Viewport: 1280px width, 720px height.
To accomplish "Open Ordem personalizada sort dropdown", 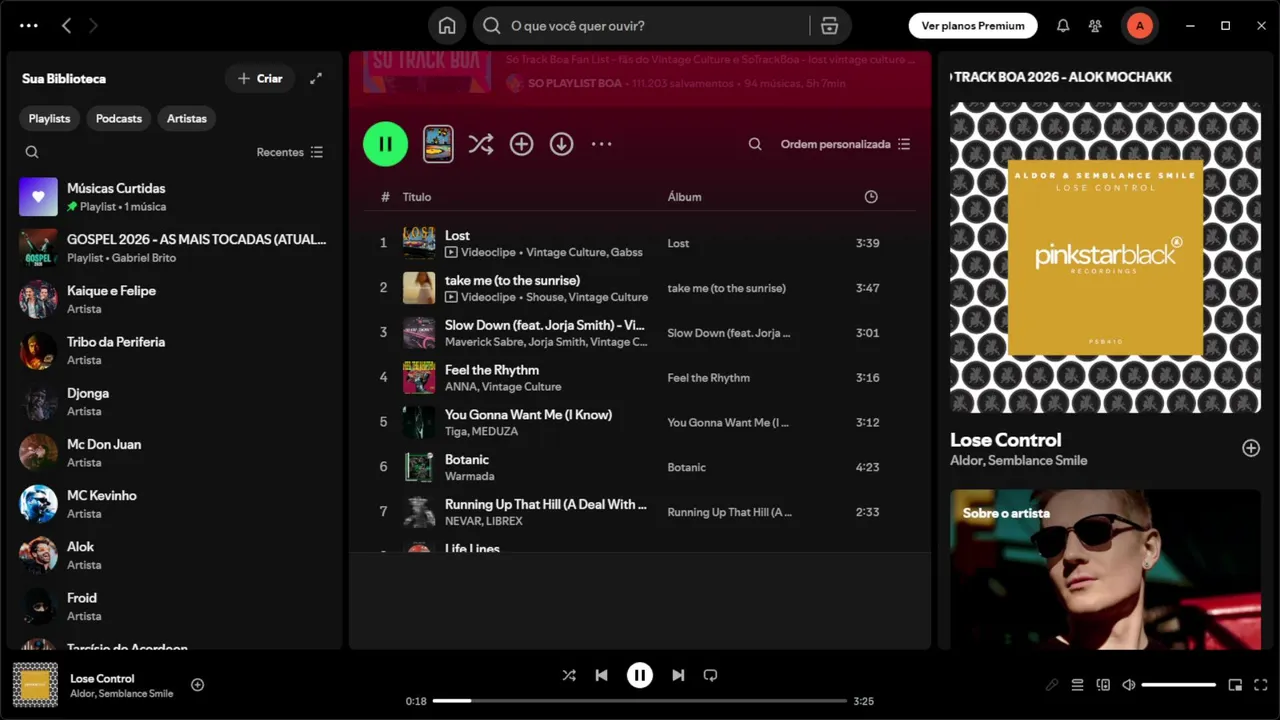I will point(845,144).
